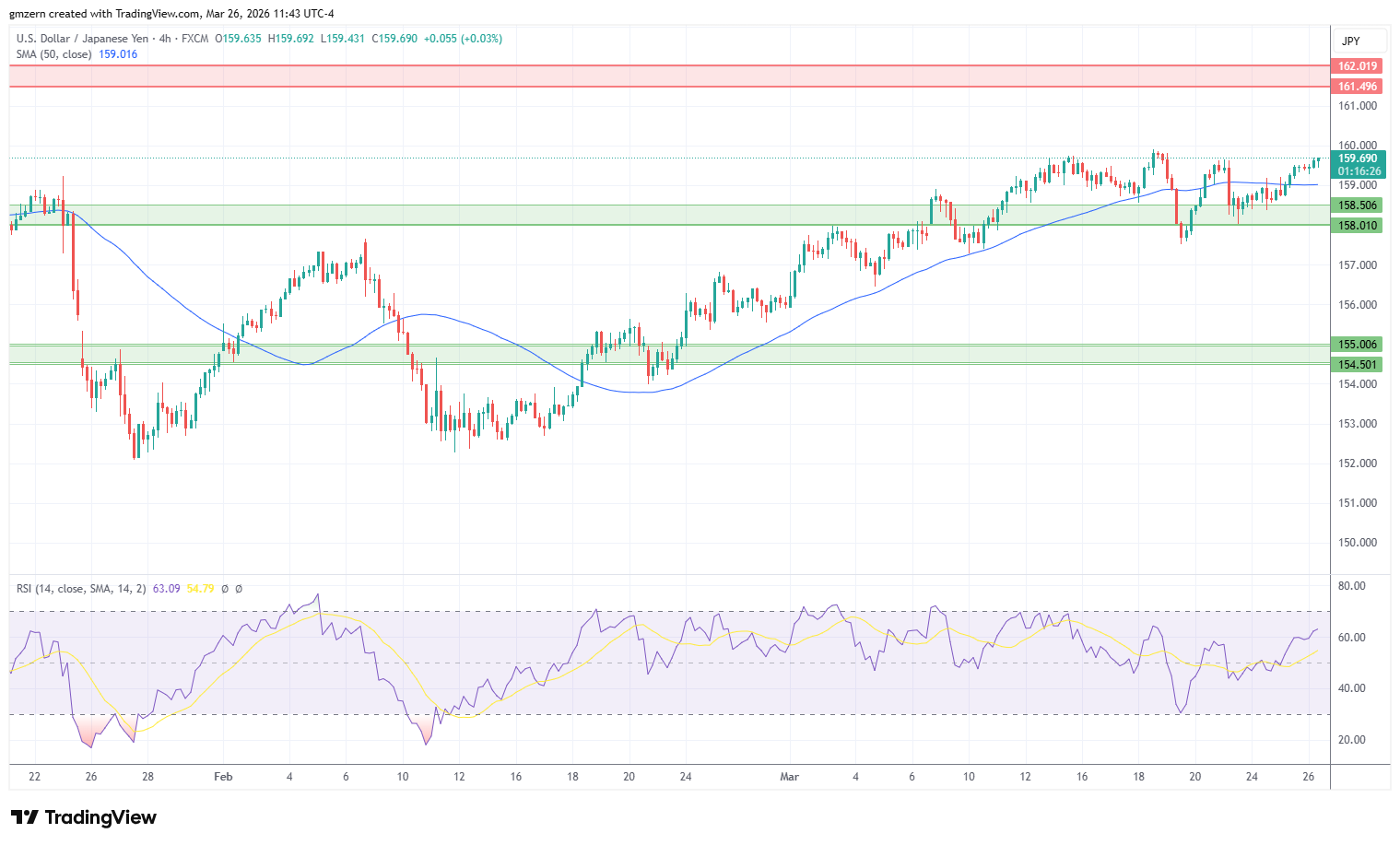This screenshot has height=845, width=1400.
Task: Select the SMA (50, close) indicator label
Action: (53, 54)
